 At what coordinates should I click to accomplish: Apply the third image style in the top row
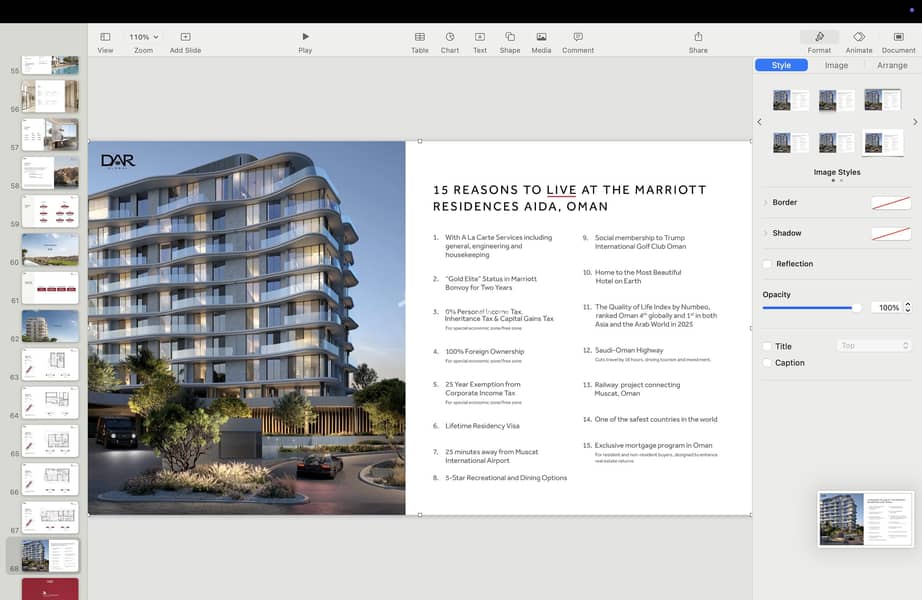(x=883, y=100)
